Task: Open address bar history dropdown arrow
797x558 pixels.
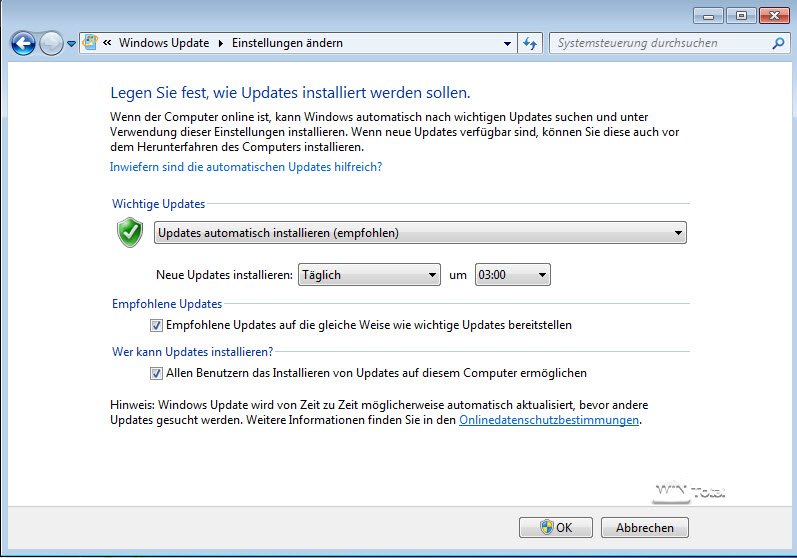Action: click(x=507, y=44)
